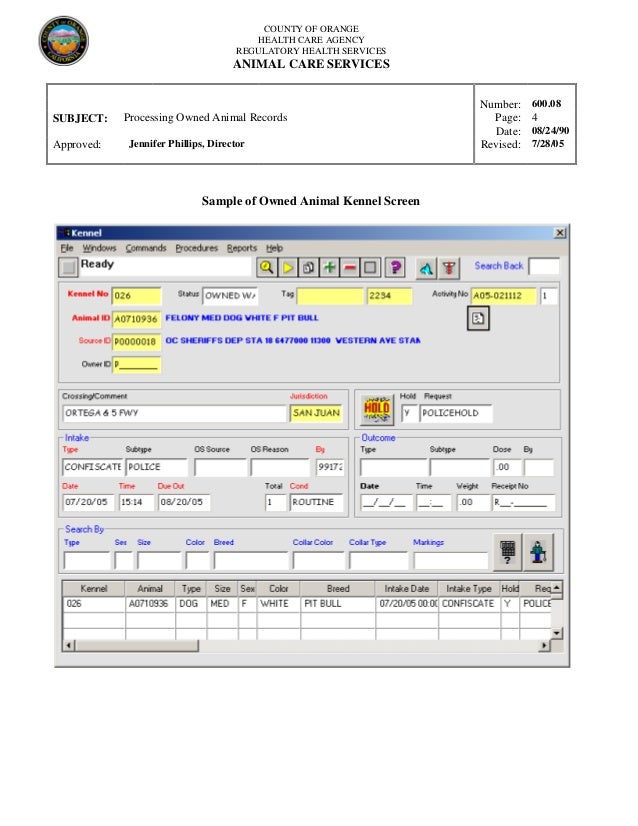Click the table cell WHITE
The width and height of the screenshot is (638, 826).
coord(279,604)
